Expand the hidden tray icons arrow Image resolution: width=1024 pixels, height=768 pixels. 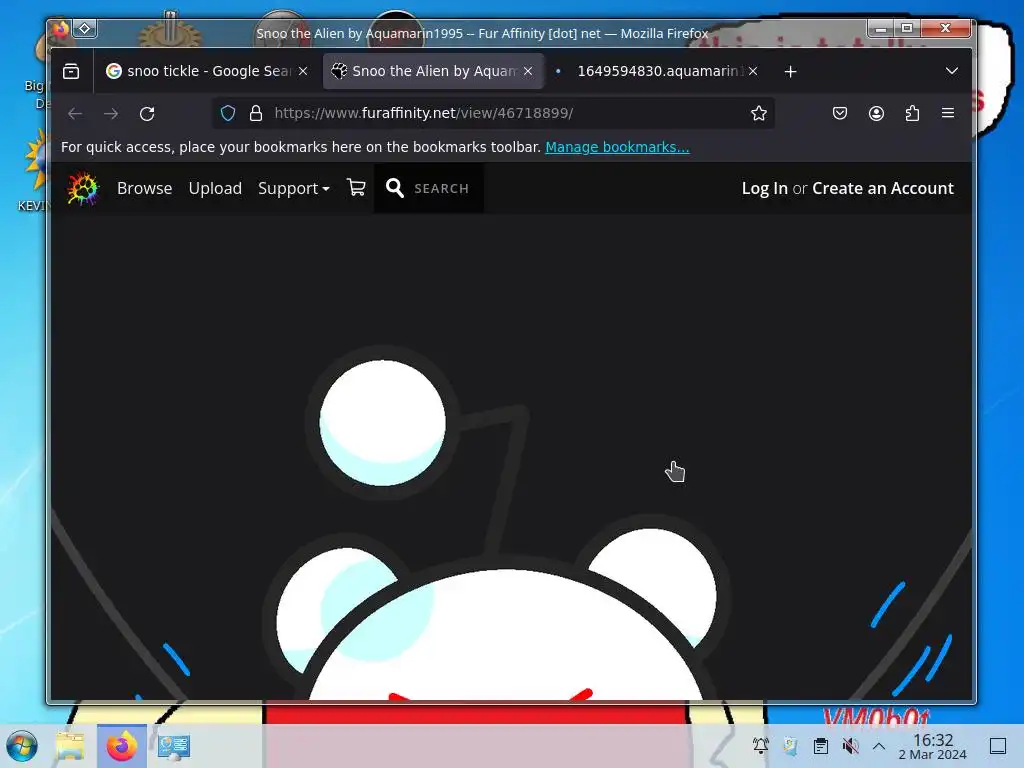(x=879, y=746)
